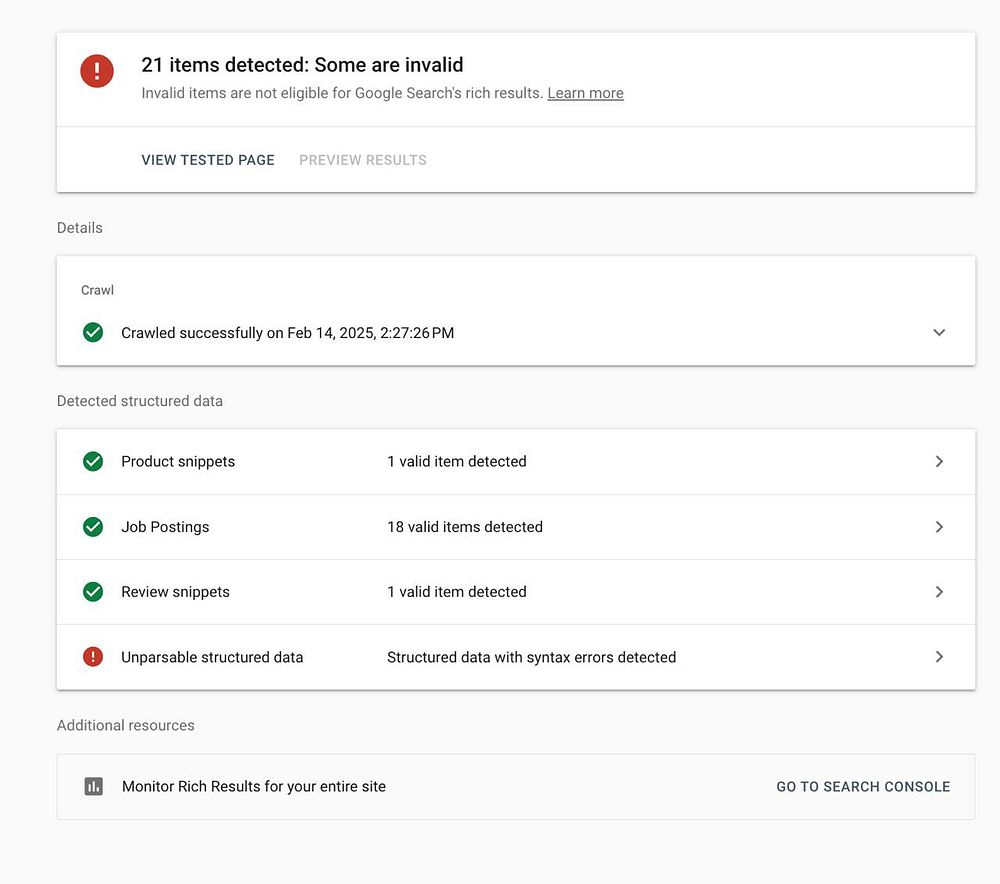Click the green checkmark next to Crawled successfully
The image size is (1000, 884).
pos(93,333)
